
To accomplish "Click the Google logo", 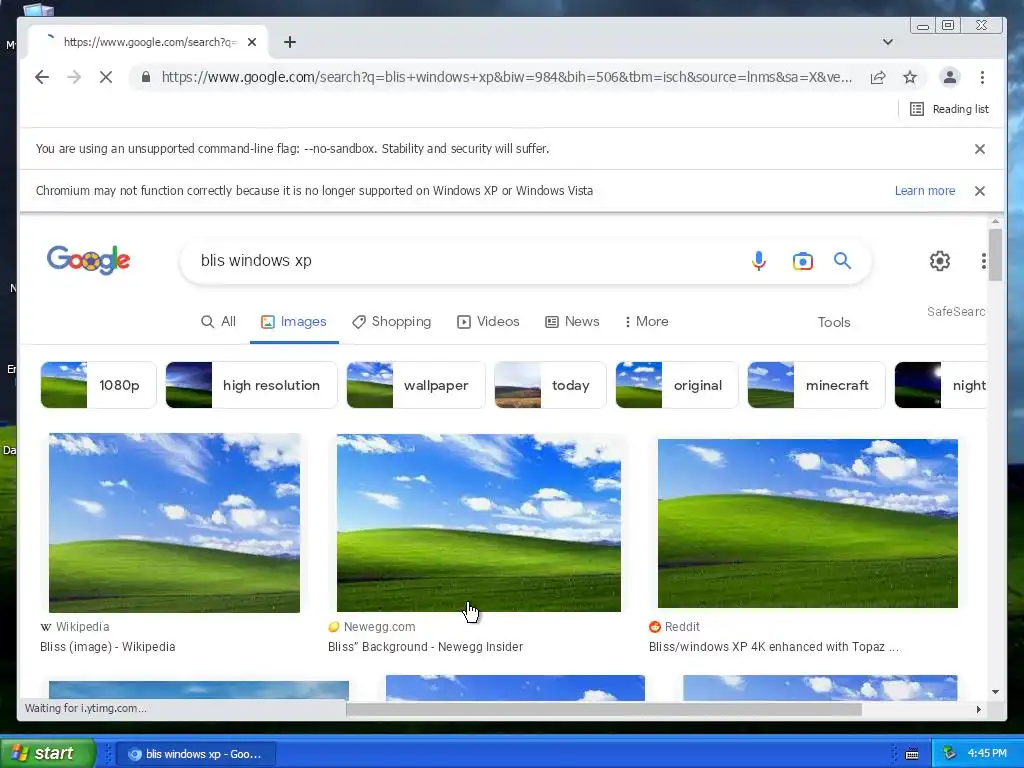I will [x=89, y=260].
